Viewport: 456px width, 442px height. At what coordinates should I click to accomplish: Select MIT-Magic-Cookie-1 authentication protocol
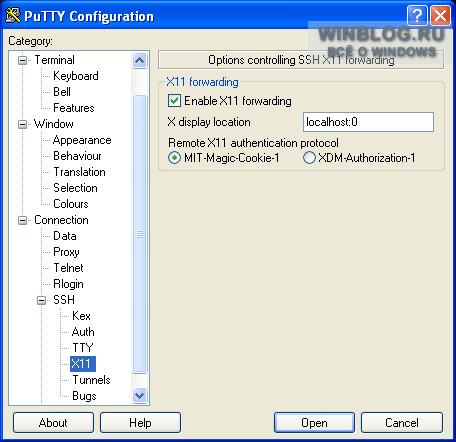click(x=174, y=158)
